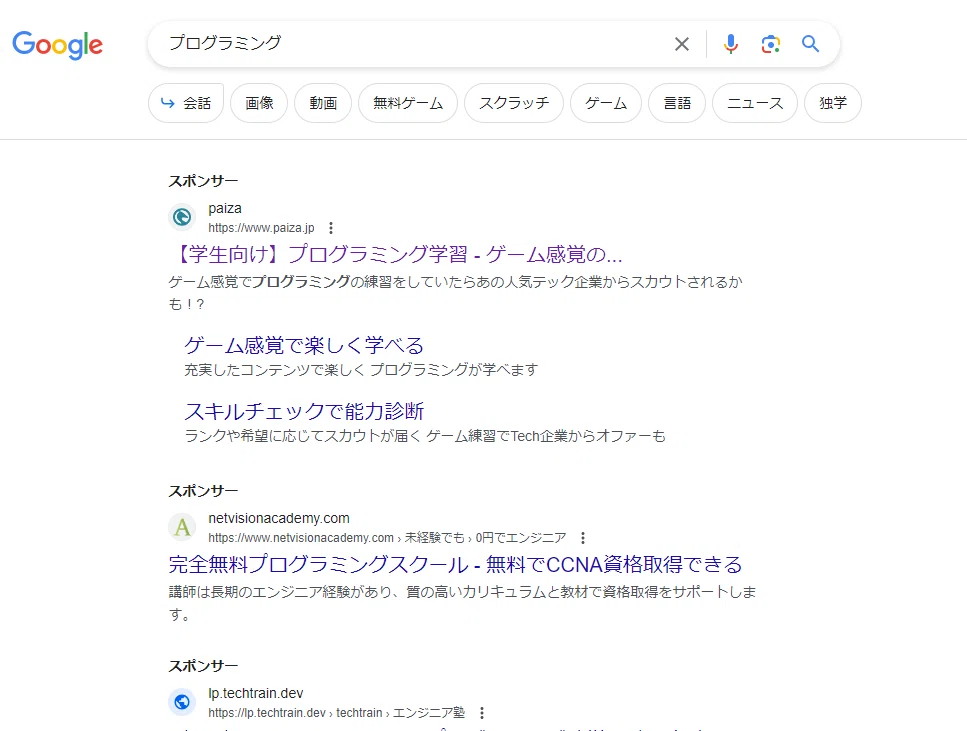Clear the search box with the X icon
Image resolution: width=967 pixels, height=731 pixels.
681,44
